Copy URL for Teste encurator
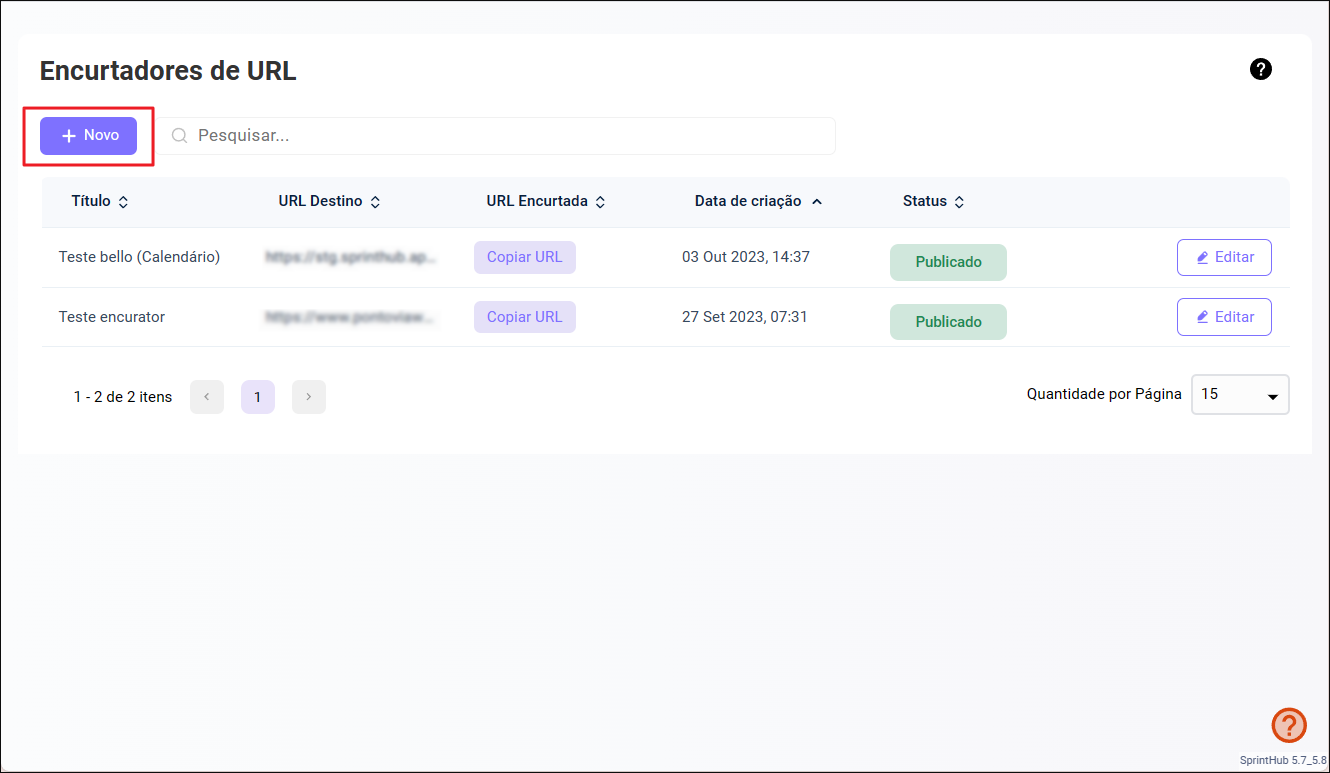This screenshot has height=773, width=1330. pyautogui.click(x=524, y=317)
